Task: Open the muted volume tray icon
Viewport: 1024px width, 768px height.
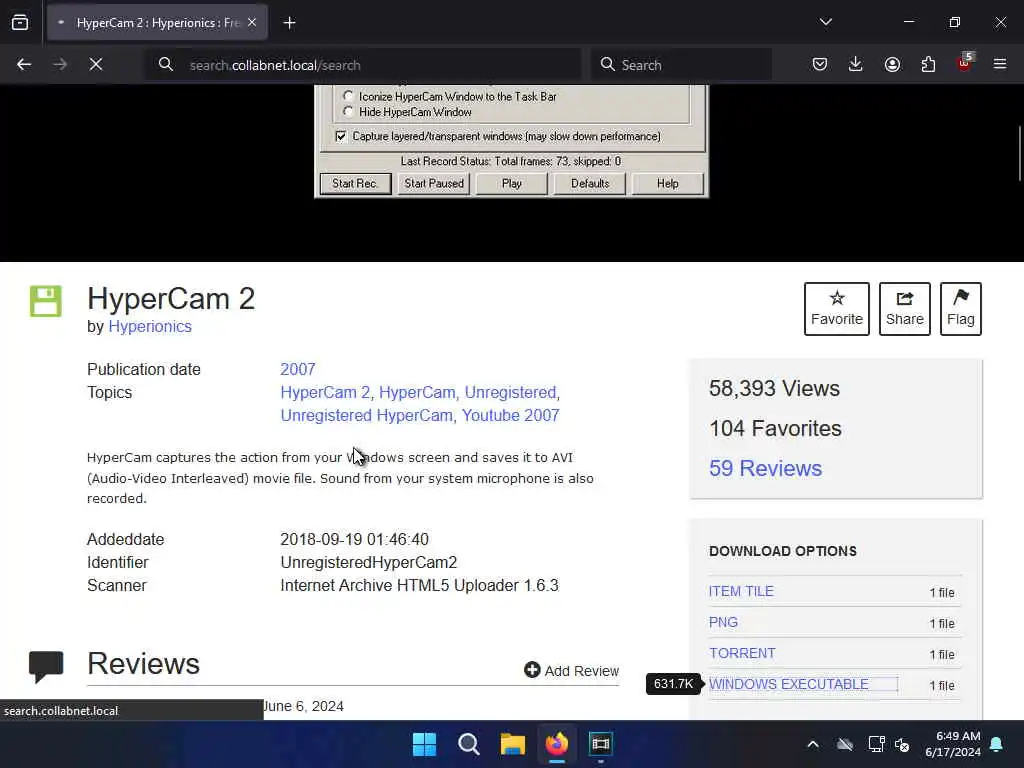Action: 903,744
